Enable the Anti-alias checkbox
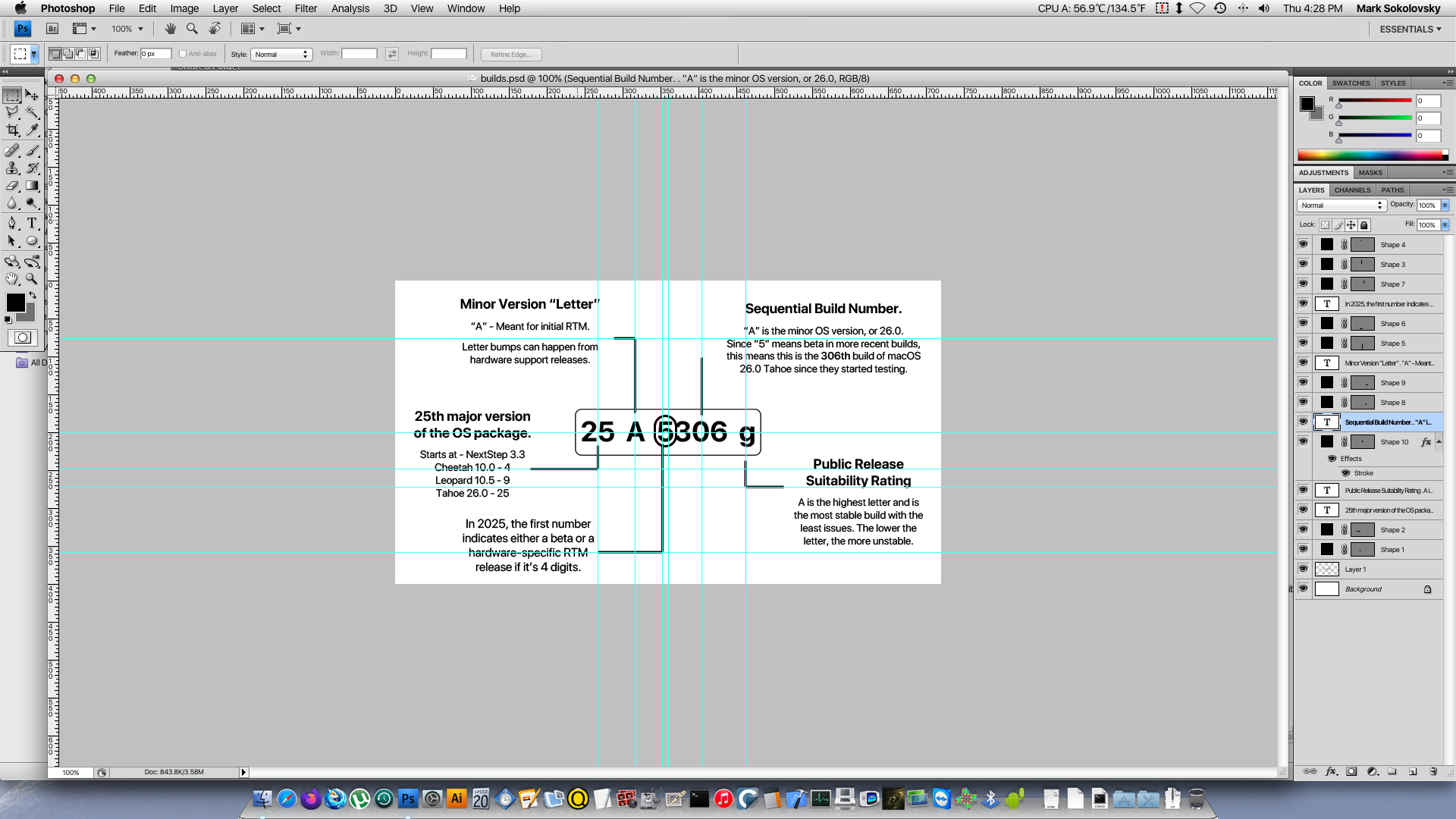 click(183, 54)
